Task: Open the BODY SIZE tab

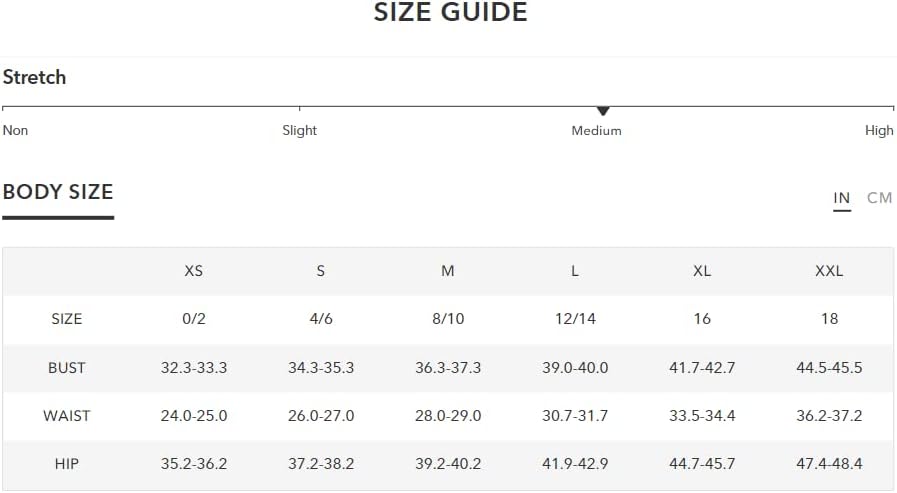Action: (x=58, y=192)
